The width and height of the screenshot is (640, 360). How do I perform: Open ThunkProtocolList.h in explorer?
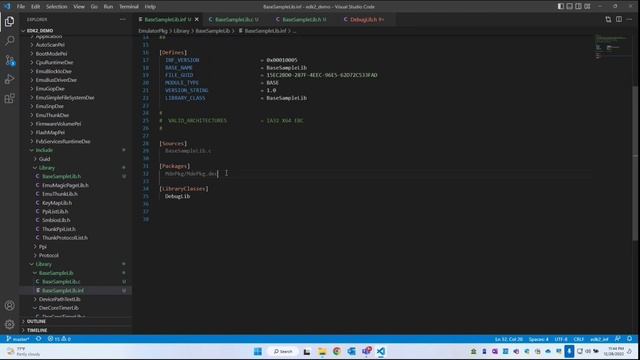(x=64, y=238)
